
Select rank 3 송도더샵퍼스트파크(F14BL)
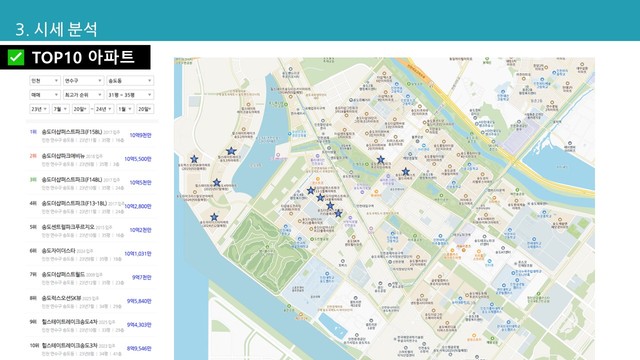point(92,183)
